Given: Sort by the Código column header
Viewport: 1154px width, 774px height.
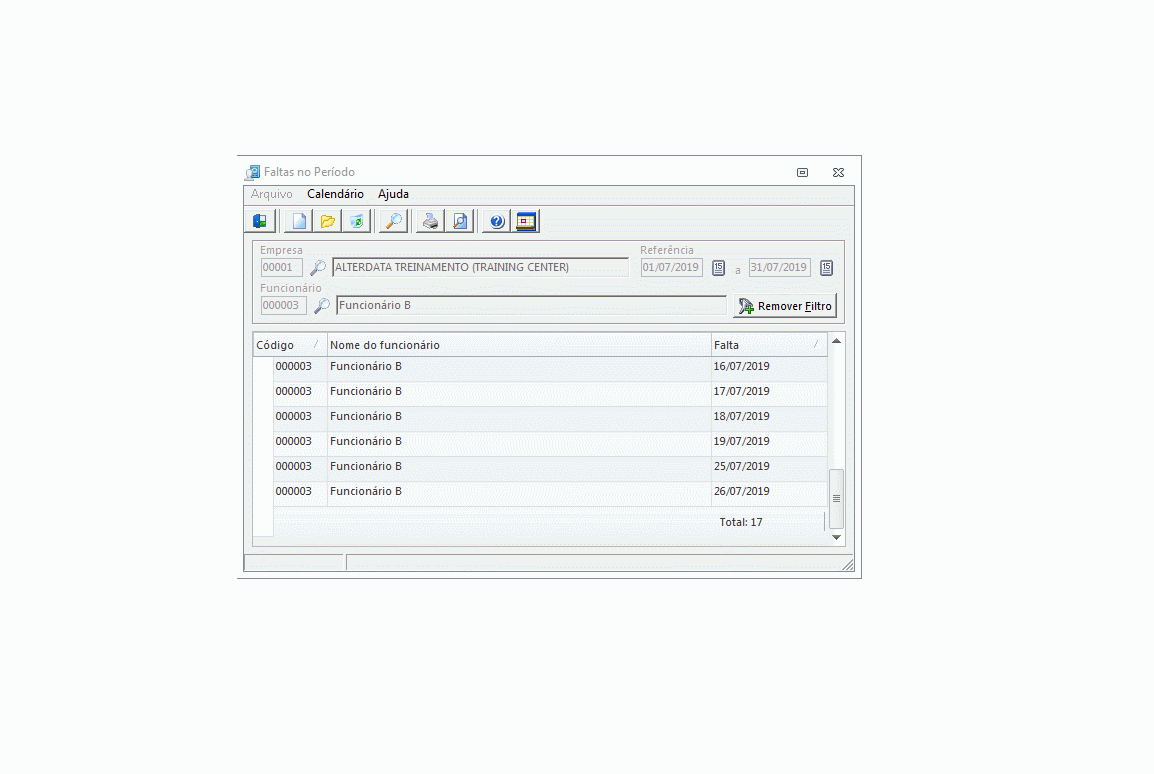Looking at the screenshot, I should [x=290, y=345].
